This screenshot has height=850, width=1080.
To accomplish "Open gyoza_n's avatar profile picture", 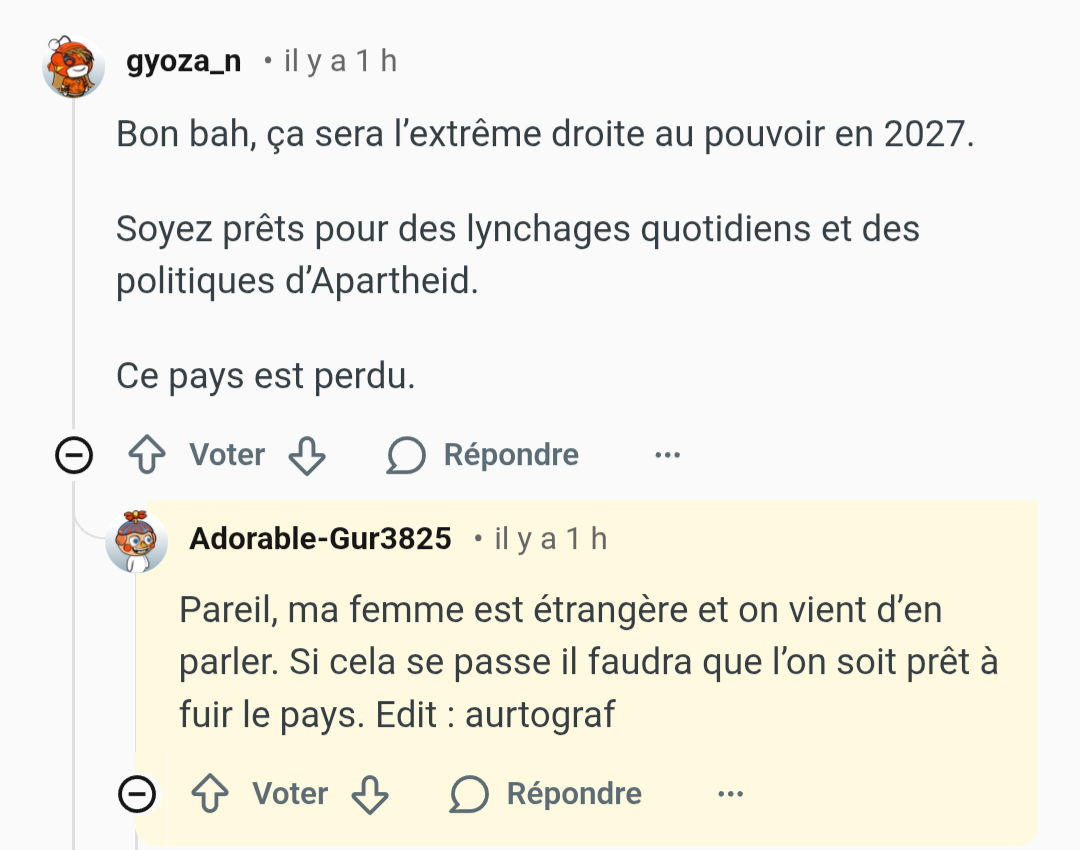I will [74, 66].
